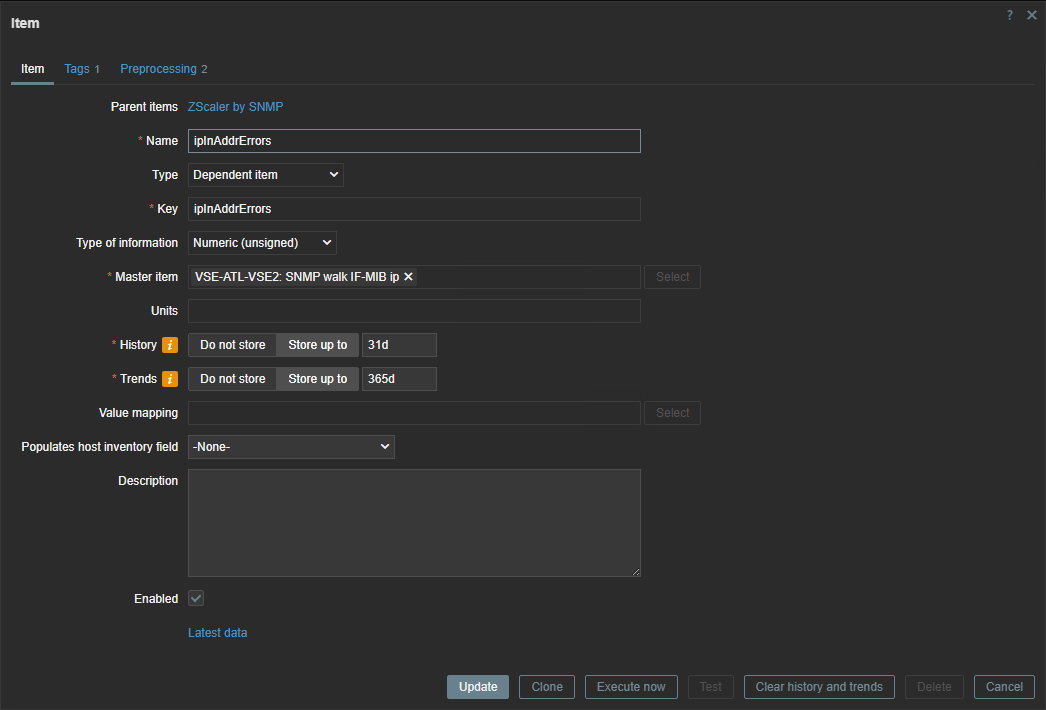Open Populates host inventory field dropdown

tap(291, 447)
